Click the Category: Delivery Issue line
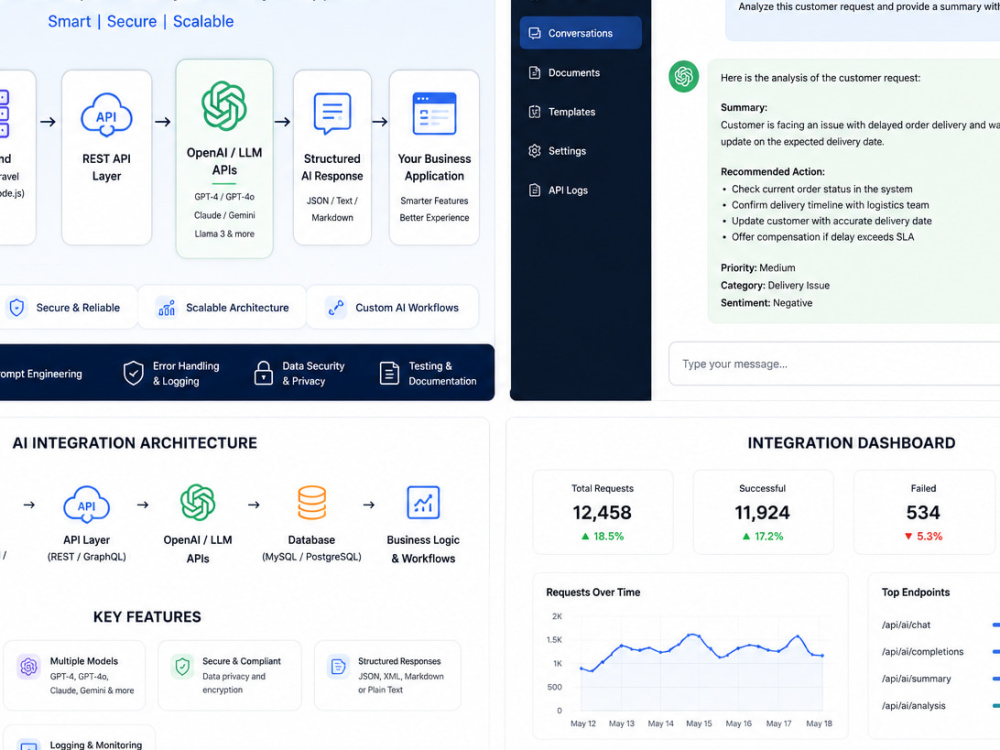 (775, 285)
